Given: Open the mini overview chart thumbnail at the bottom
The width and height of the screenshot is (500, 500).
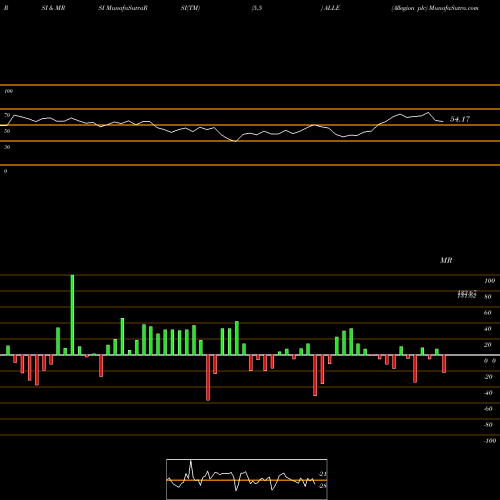Looking at the screenshot, I should coord(247,479).
